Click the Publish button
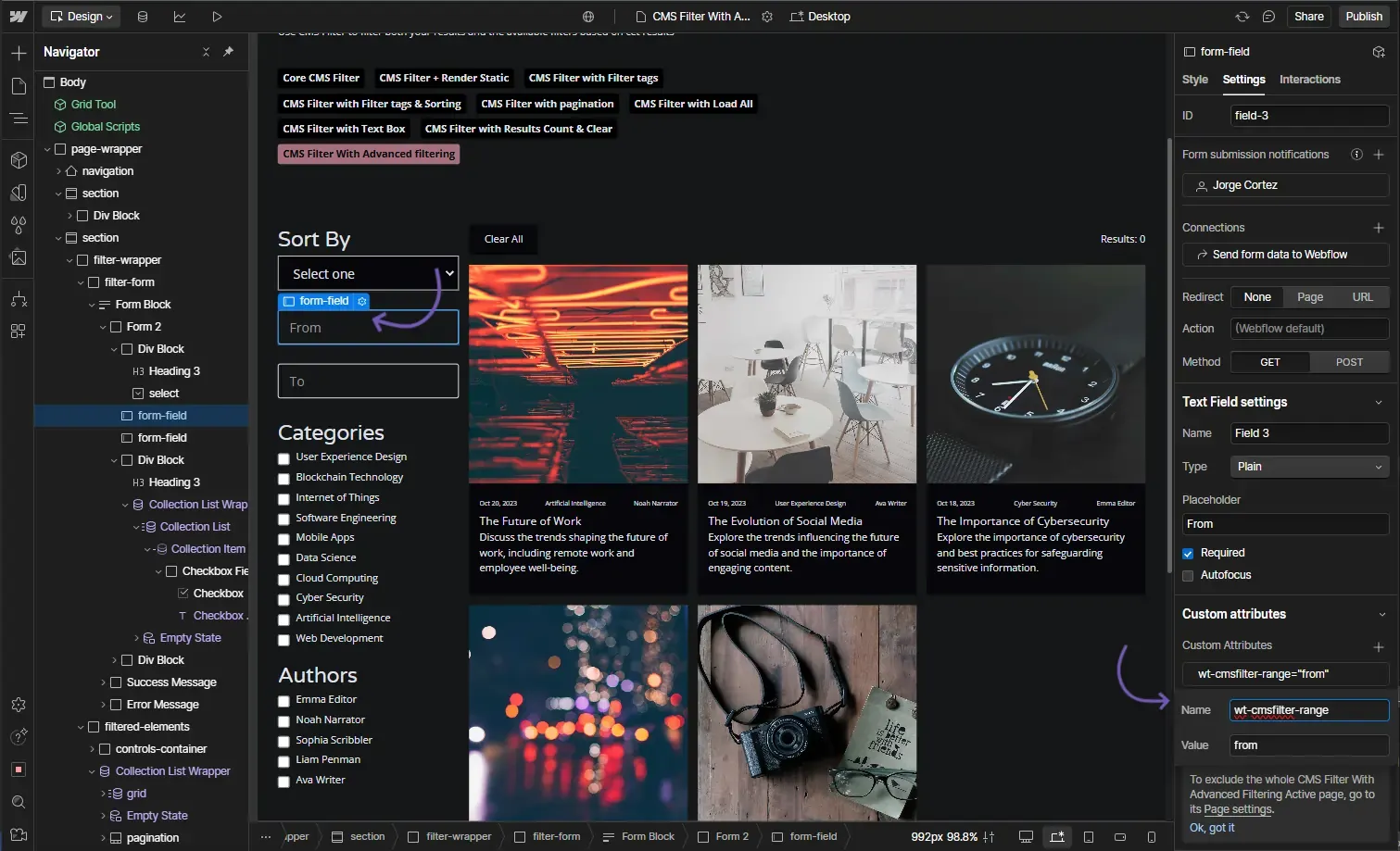Screen dimensions: 1400x851 1364,17
